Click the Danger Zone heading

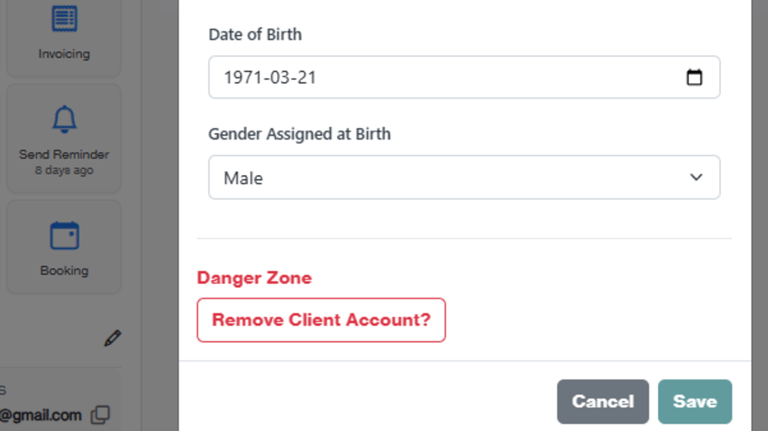[x=254, y=278]
